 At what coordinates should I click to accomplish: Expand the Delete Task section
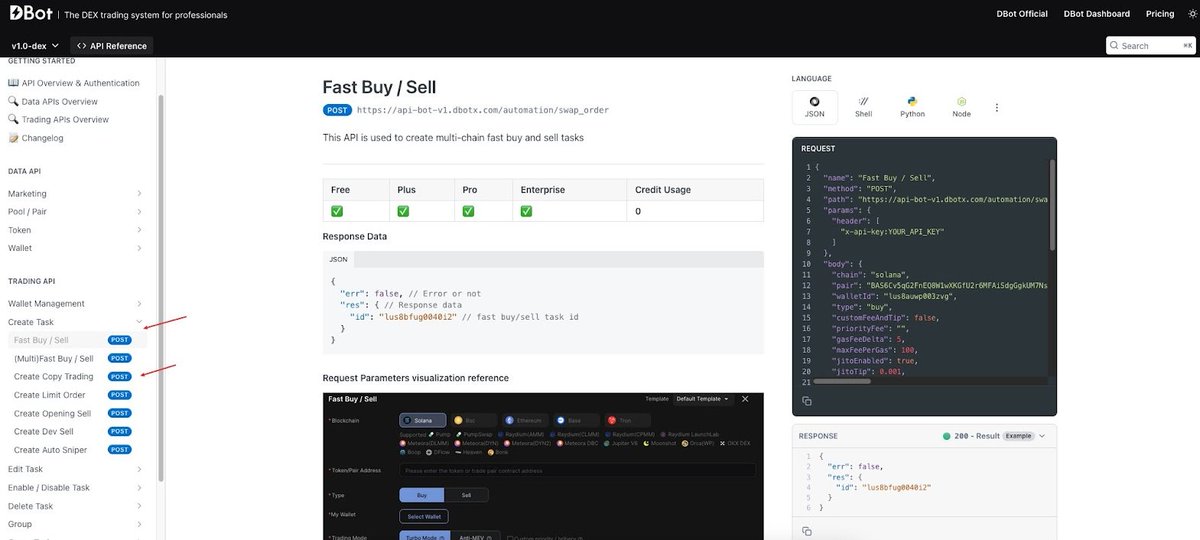[x=75, y=505]
